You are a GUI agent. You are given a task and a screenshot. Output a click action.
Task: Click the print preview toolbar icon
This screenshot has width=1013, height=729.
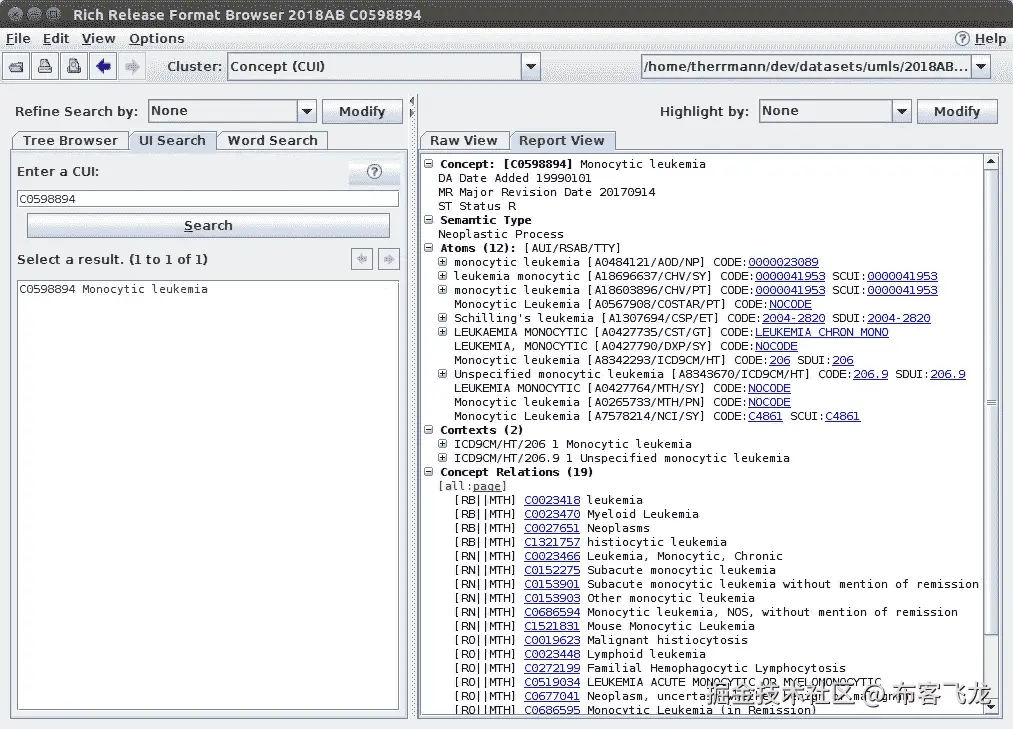[x=74, y=67]
